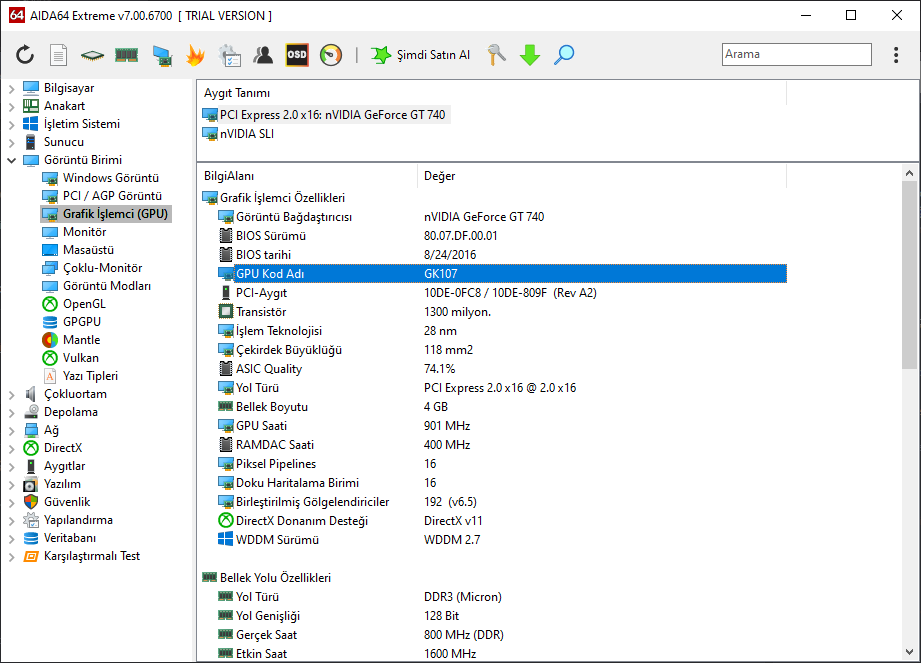The image size is (921, 663).
Task: Select the nVIDIA SLI device entry
Action: (238, 133)
